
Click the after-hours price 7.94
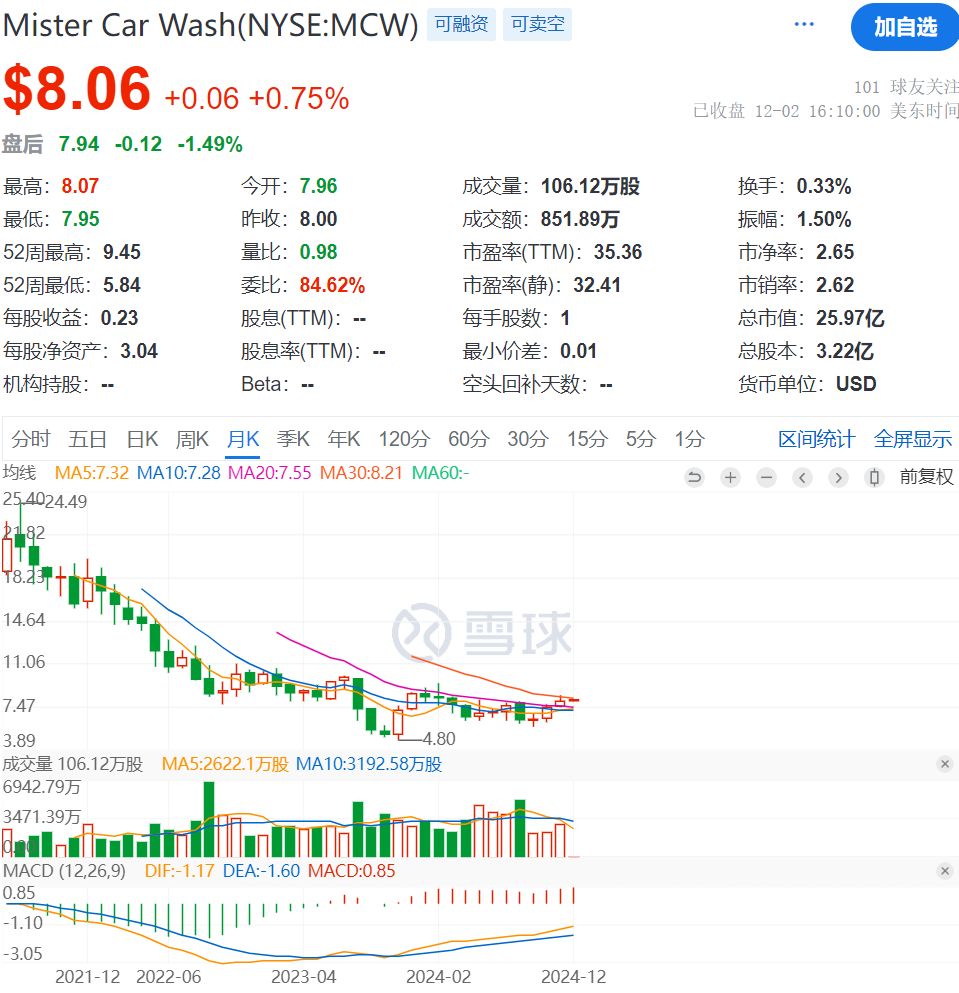point(79,144)
